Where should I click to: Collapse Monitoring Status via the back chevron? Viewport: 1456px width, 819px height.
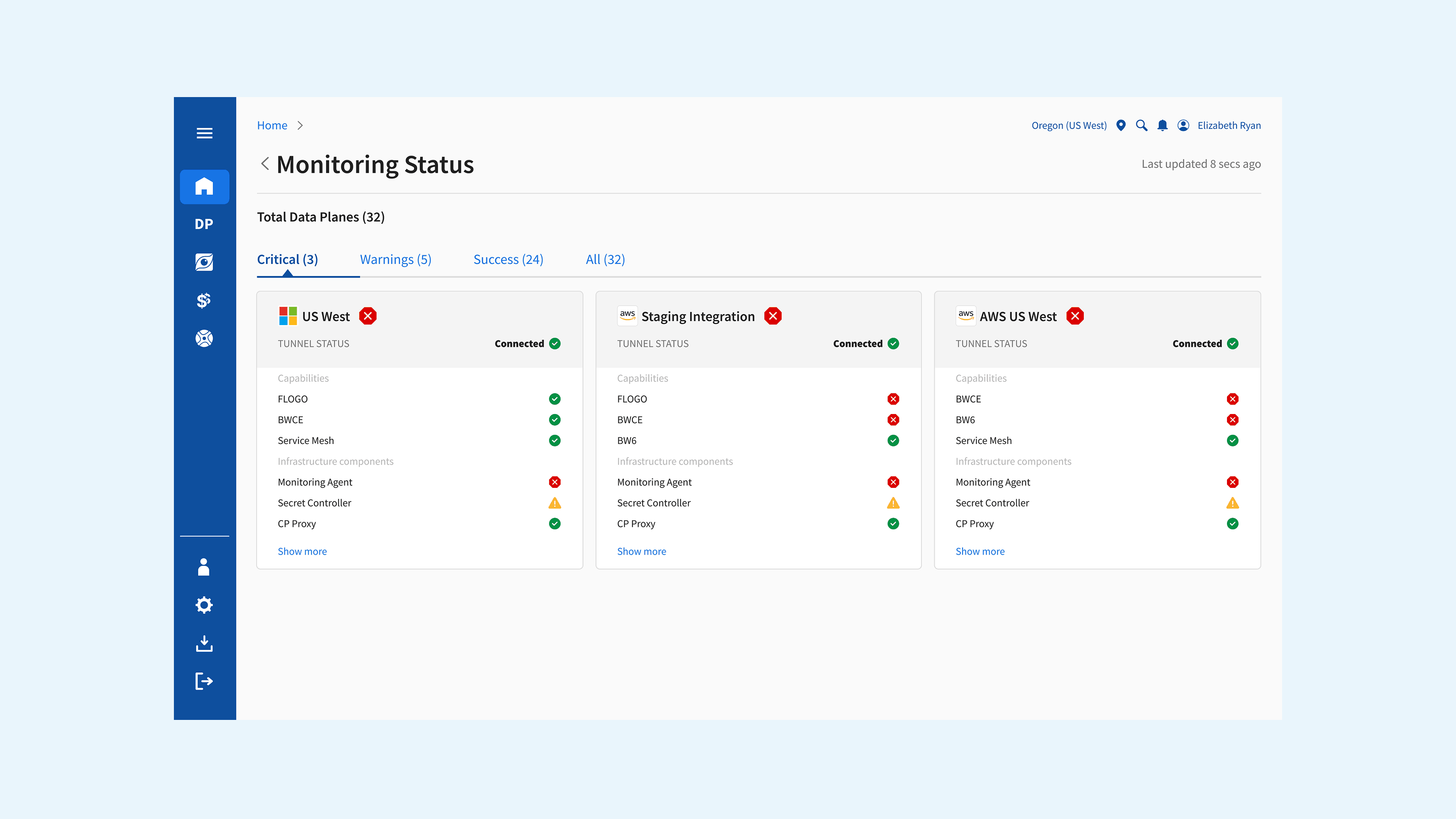point(264,163)
